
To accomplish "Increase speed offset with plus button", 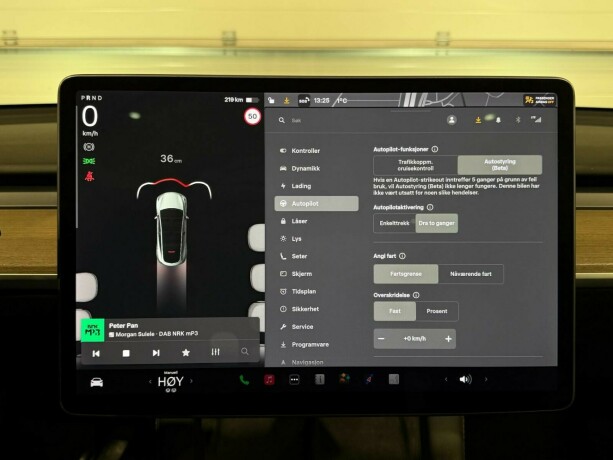I will point(448,339).
